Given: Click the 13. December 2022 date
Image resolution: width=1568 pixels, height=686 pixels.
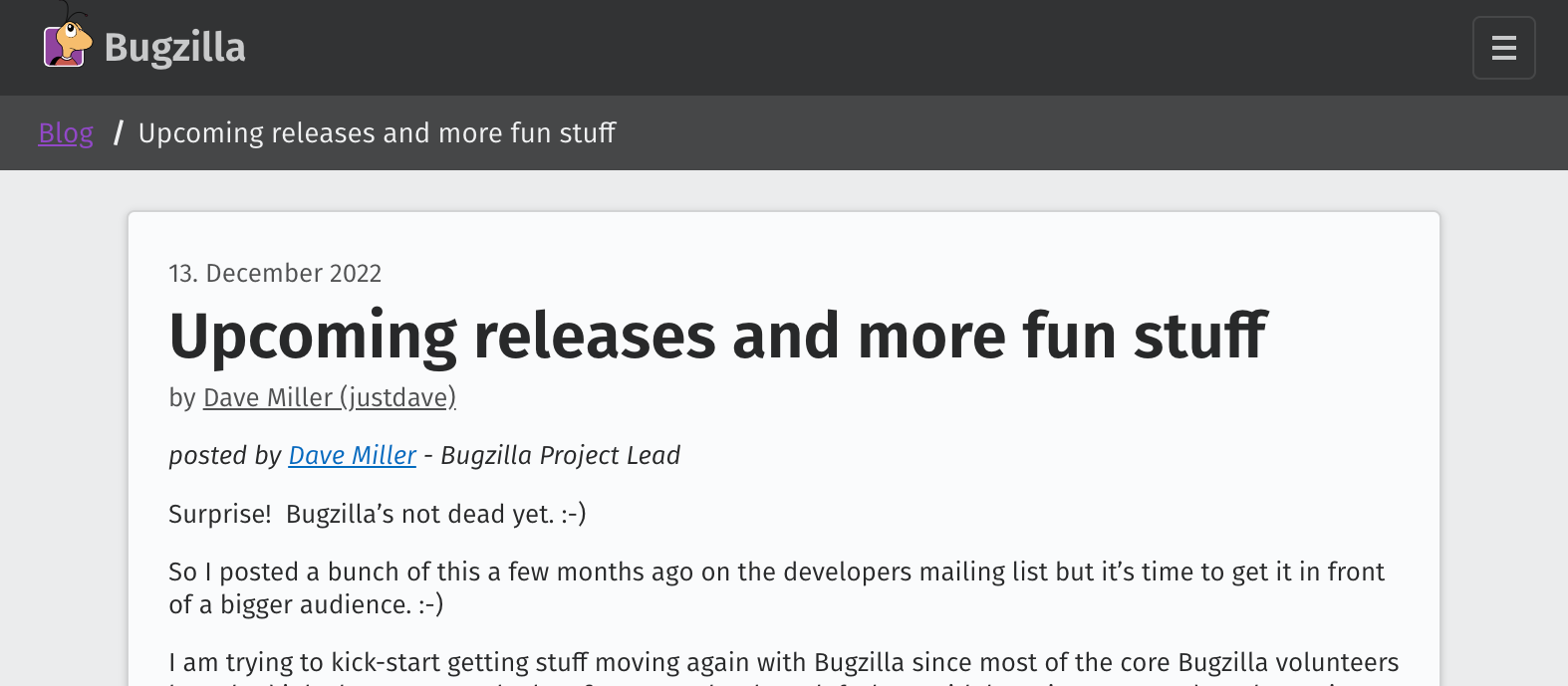Looking at the screenshot, I should [x=275, y=274].
